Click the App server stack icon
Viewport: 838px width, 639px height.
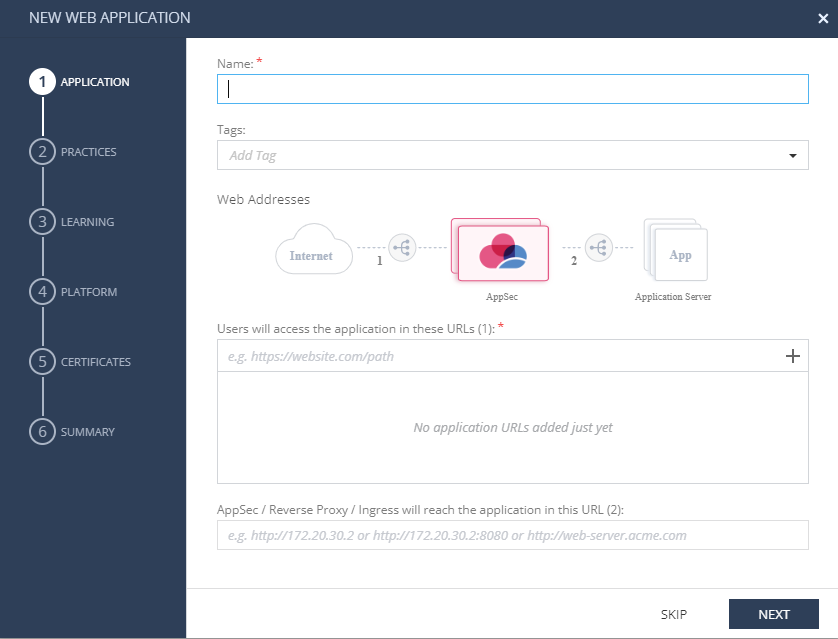pos(676,250)
